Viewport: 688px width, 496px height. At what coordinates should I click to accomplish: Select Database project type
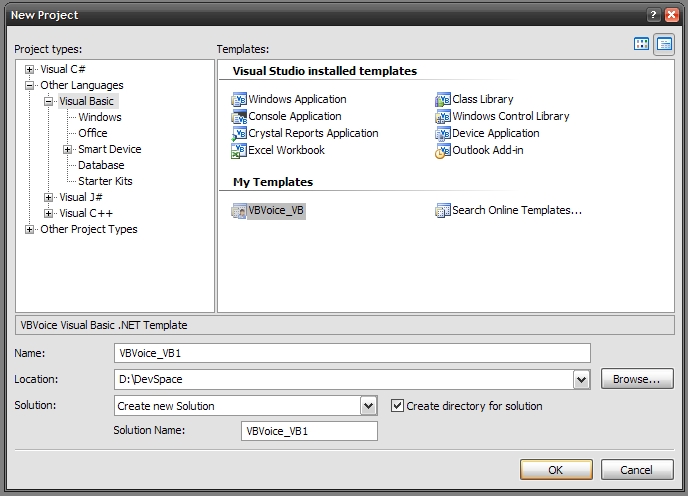tap(101, 165)
